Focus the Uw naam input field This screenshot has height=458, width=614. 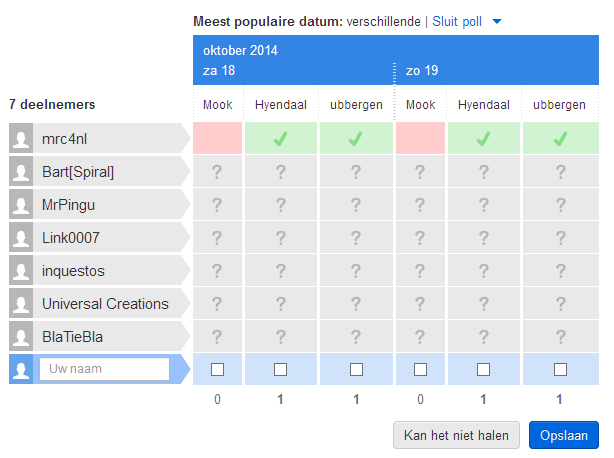click(104, 370)
